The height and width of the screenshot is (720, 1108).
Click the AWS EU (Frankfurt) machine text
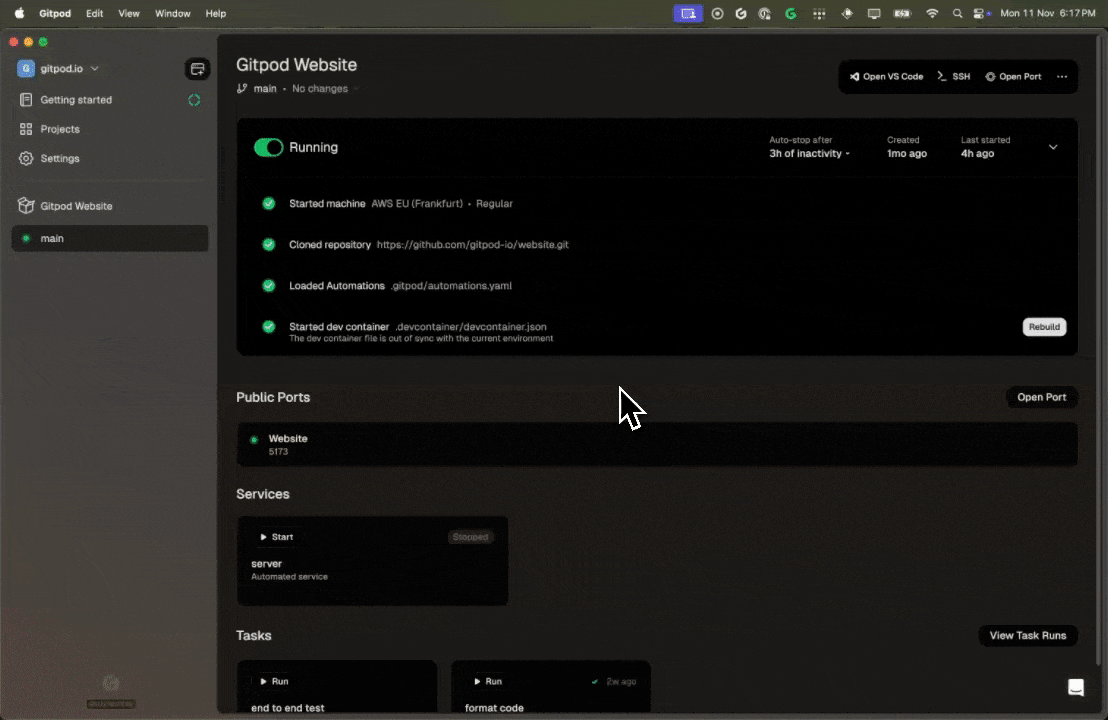417,203
